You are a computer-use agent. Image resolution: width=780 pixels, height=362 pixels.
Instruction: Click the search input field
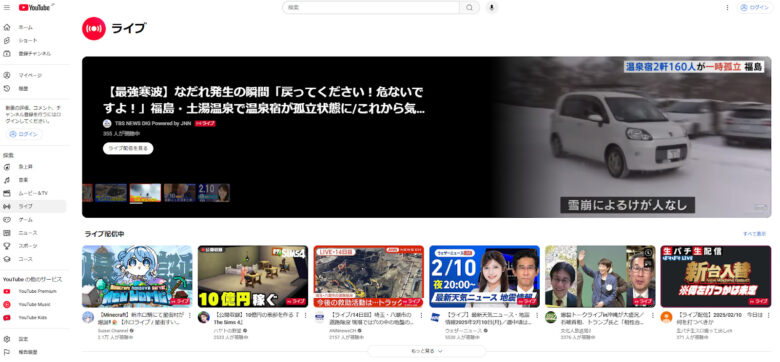pos(371,7)
